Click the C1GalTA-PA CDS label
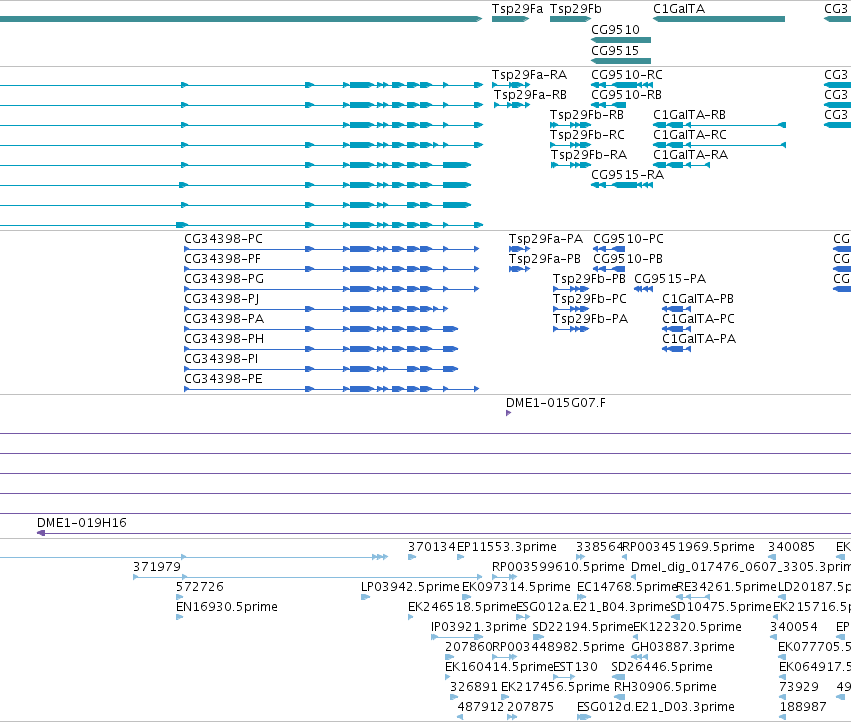The height and width of the screenshot is (722, 851). [698, 339]
